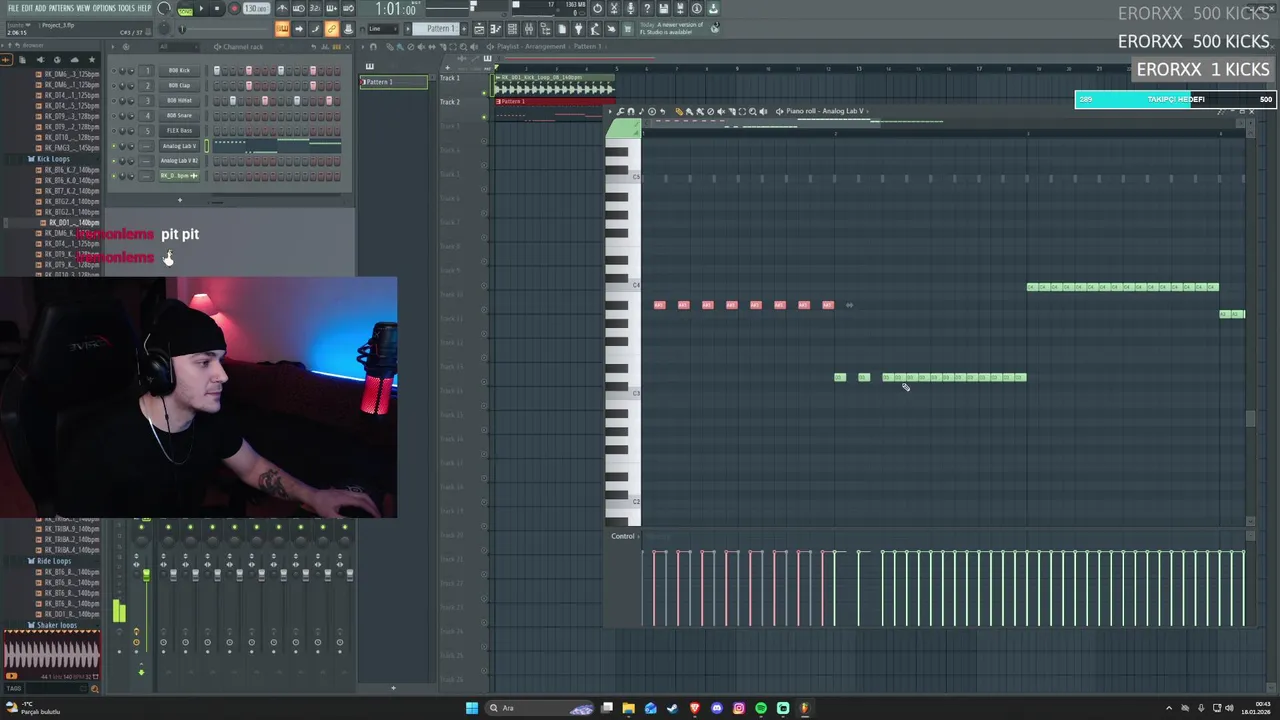
Task: Select the piano roll mute tool
Action: pos(721,111)
